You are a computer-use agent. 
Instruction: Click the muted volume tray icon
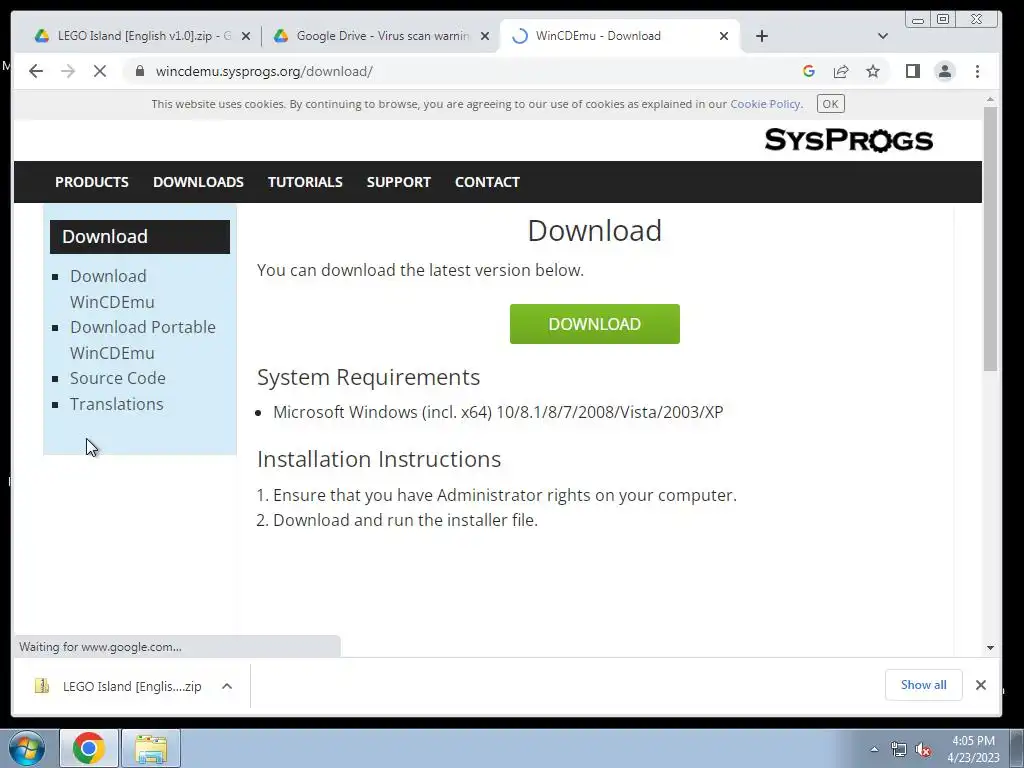point(923,749)
